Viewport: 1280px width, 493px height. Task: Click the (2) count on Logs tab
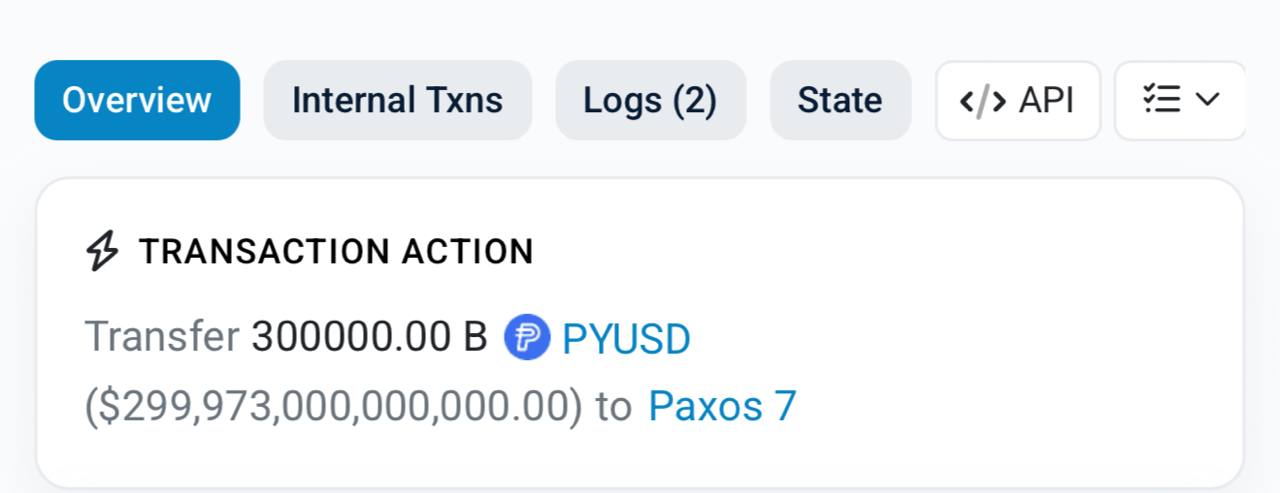[694, 100]
